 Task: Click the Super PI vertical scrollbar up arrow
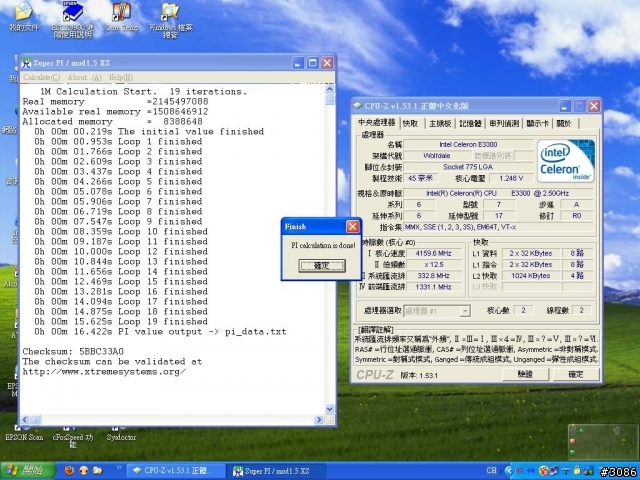(330, 89)
